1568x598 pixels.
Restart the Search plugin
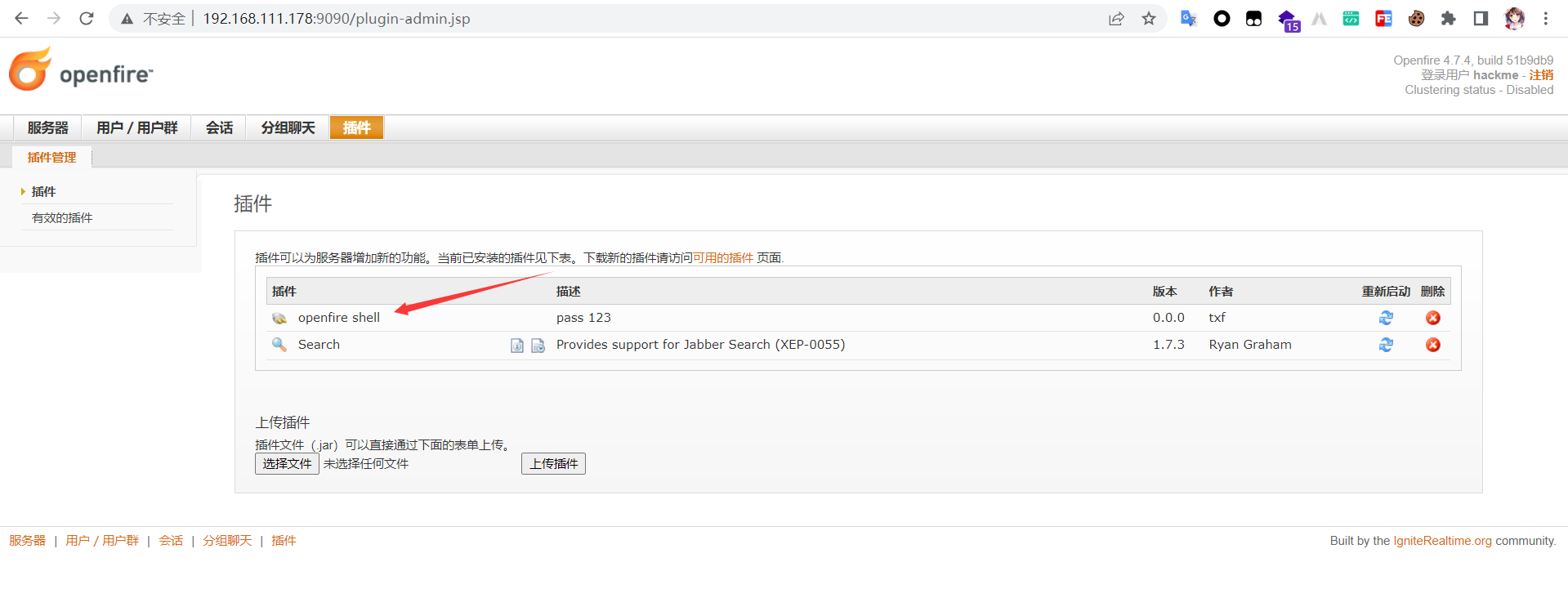pyautogui.click(x=1386, y=345)
